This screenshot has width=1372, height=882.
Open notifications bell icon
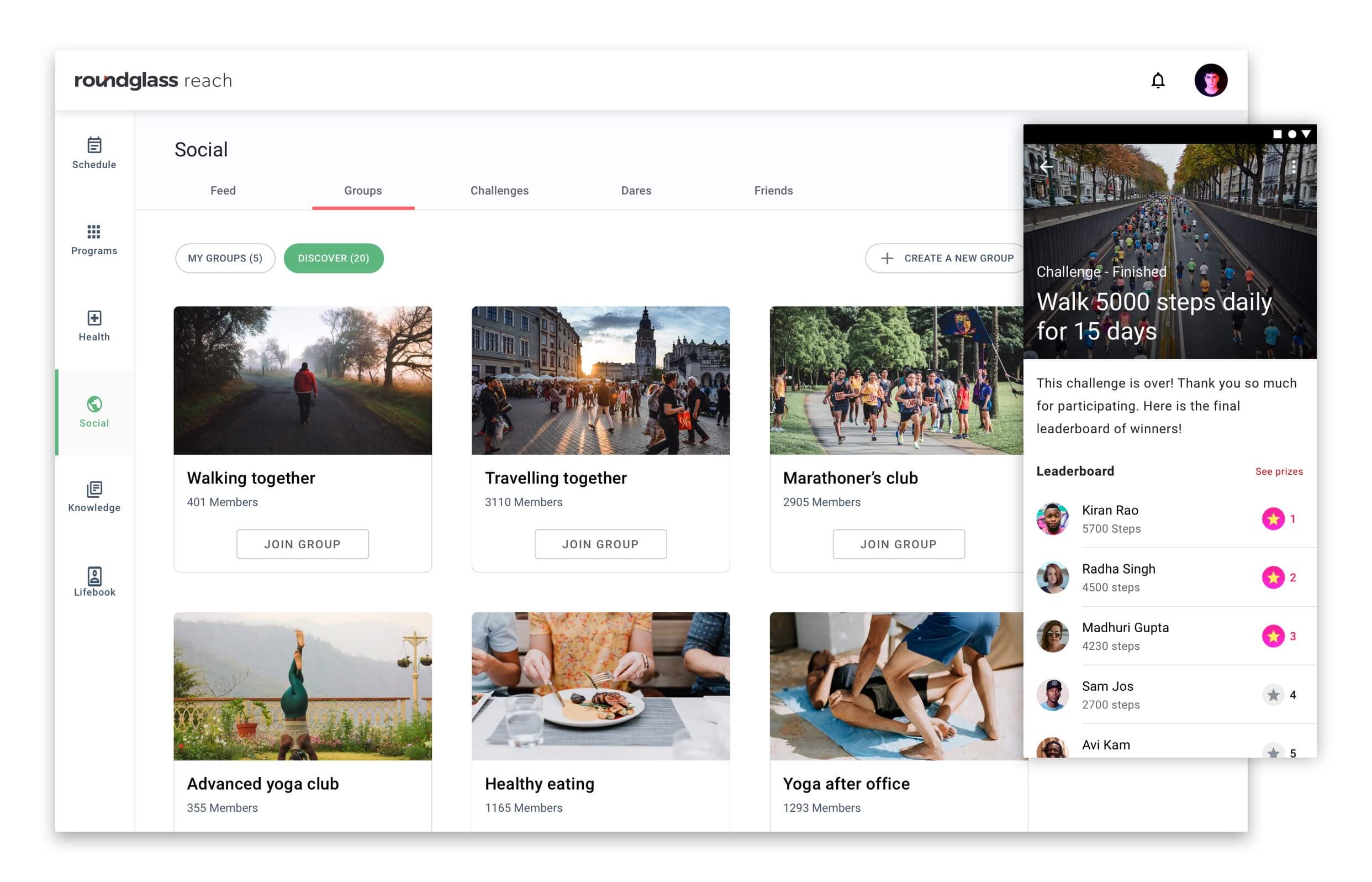1157,81
